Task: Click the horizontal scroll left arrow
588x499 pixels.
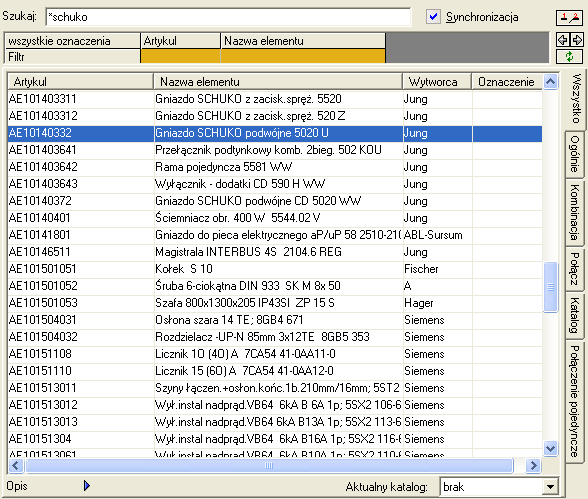Action: [15, 466]
